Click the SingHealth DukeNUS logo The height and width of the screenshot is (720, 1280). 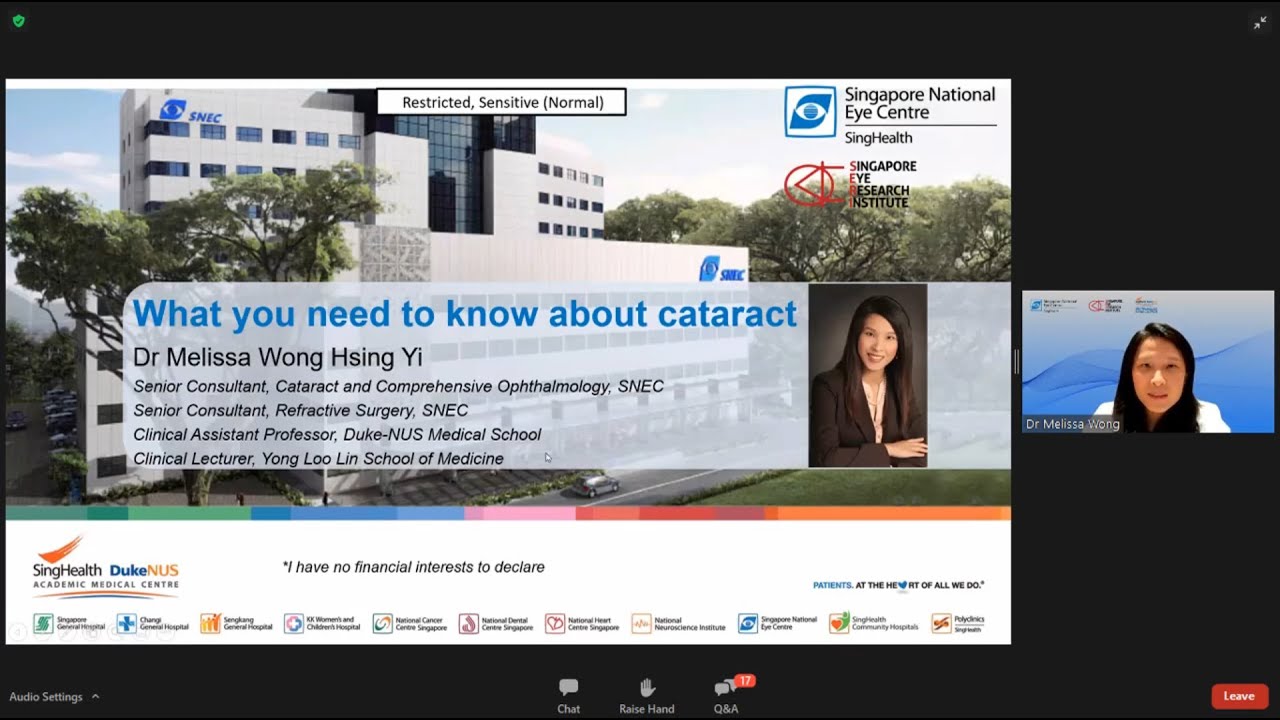click(106, 567)
